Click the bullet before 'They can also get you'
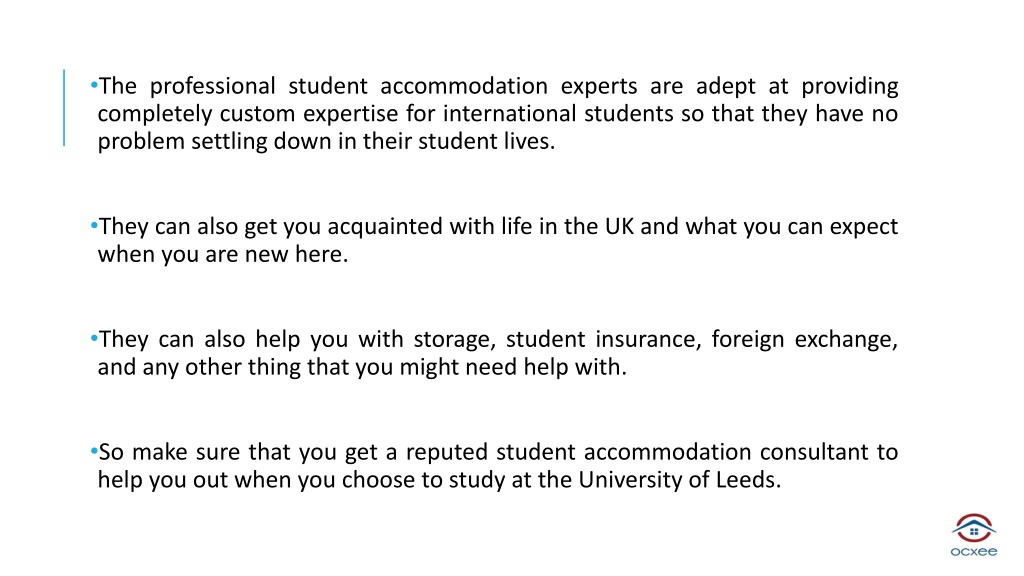1024x576 pixels. (x=94, y=225)
